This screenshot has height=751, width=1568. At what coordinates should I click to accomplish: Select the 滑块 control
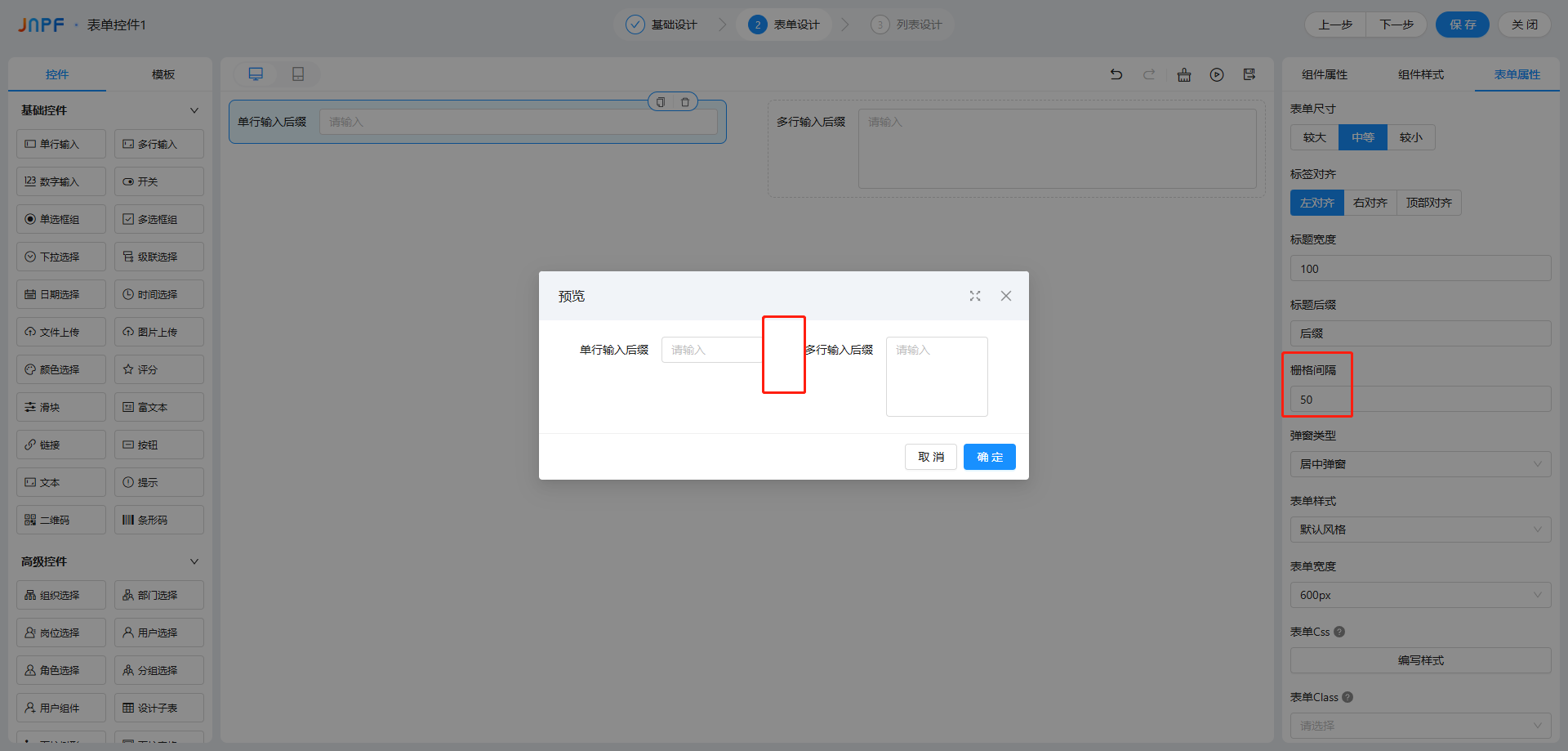[x=61, y=407]
